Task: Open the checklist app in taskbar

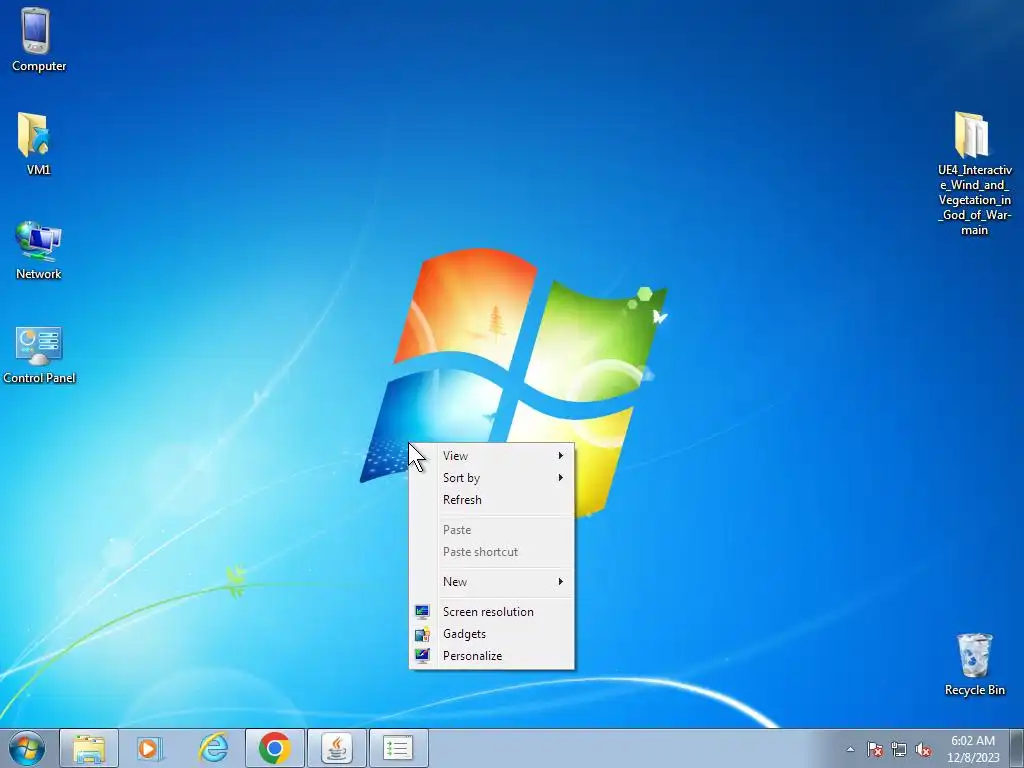Action: tap(398, 748)
